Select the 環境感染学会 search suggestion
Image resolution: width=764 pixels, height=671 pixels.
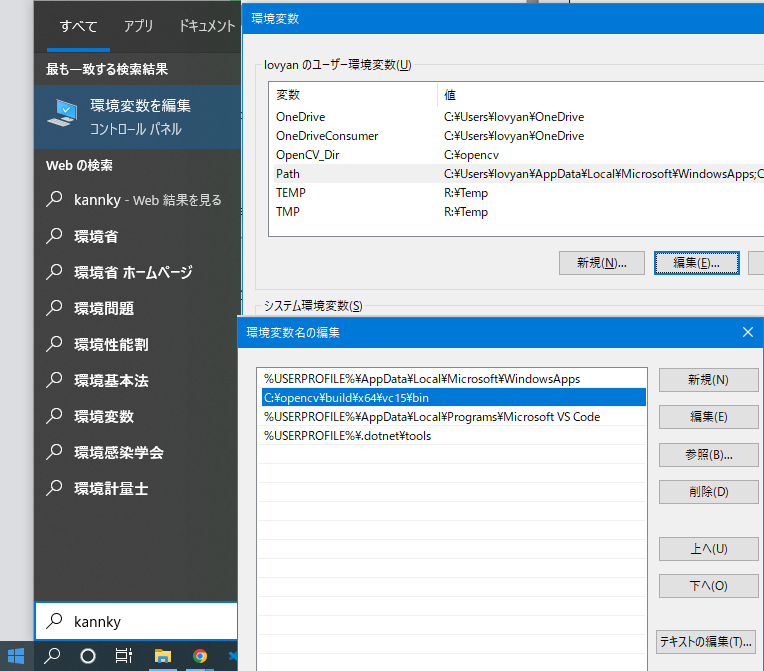point(137,452)
